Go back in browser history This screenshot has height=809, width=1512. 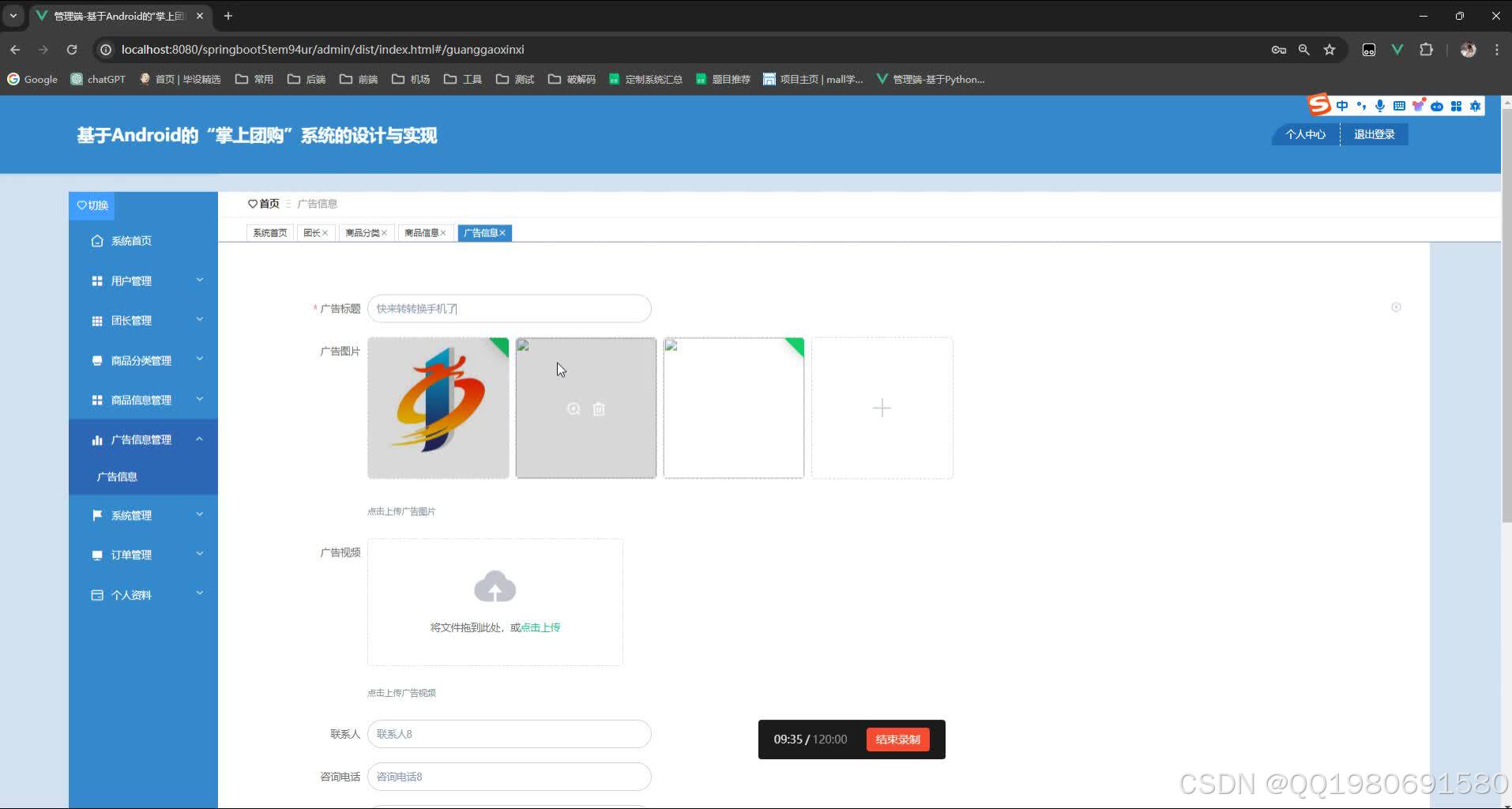[x=15, y=49]
